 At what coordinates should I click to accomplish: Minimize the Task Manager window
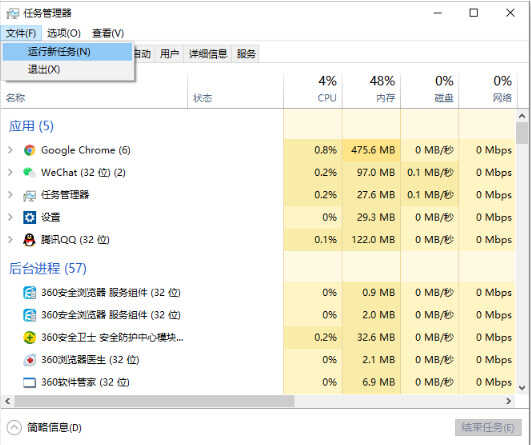[438, 13]
